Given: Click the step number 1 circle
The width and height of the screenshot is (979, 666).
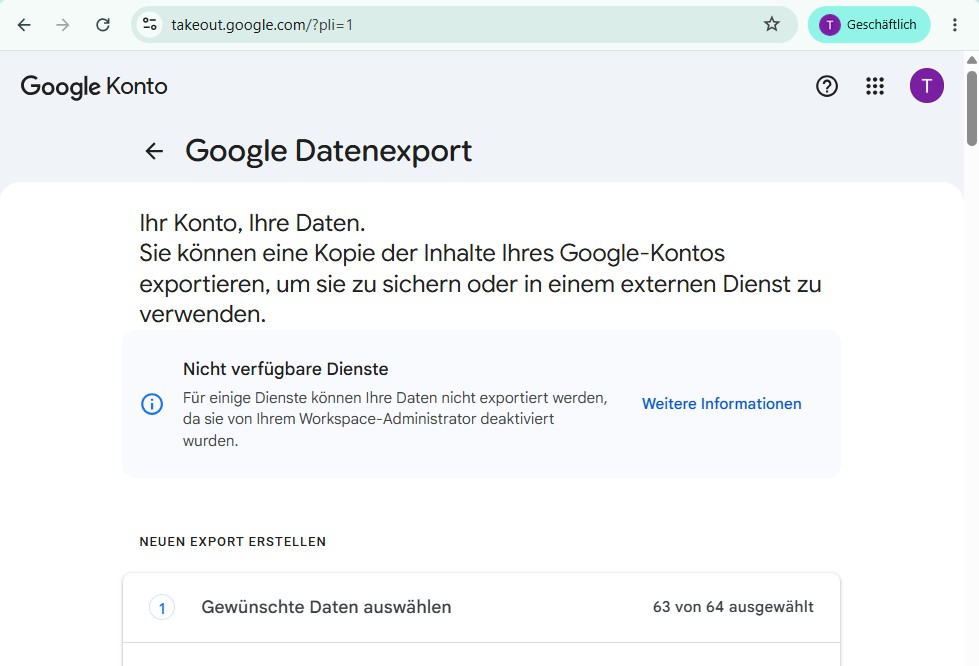Looking at the screenshot, I should coord(162,607).
